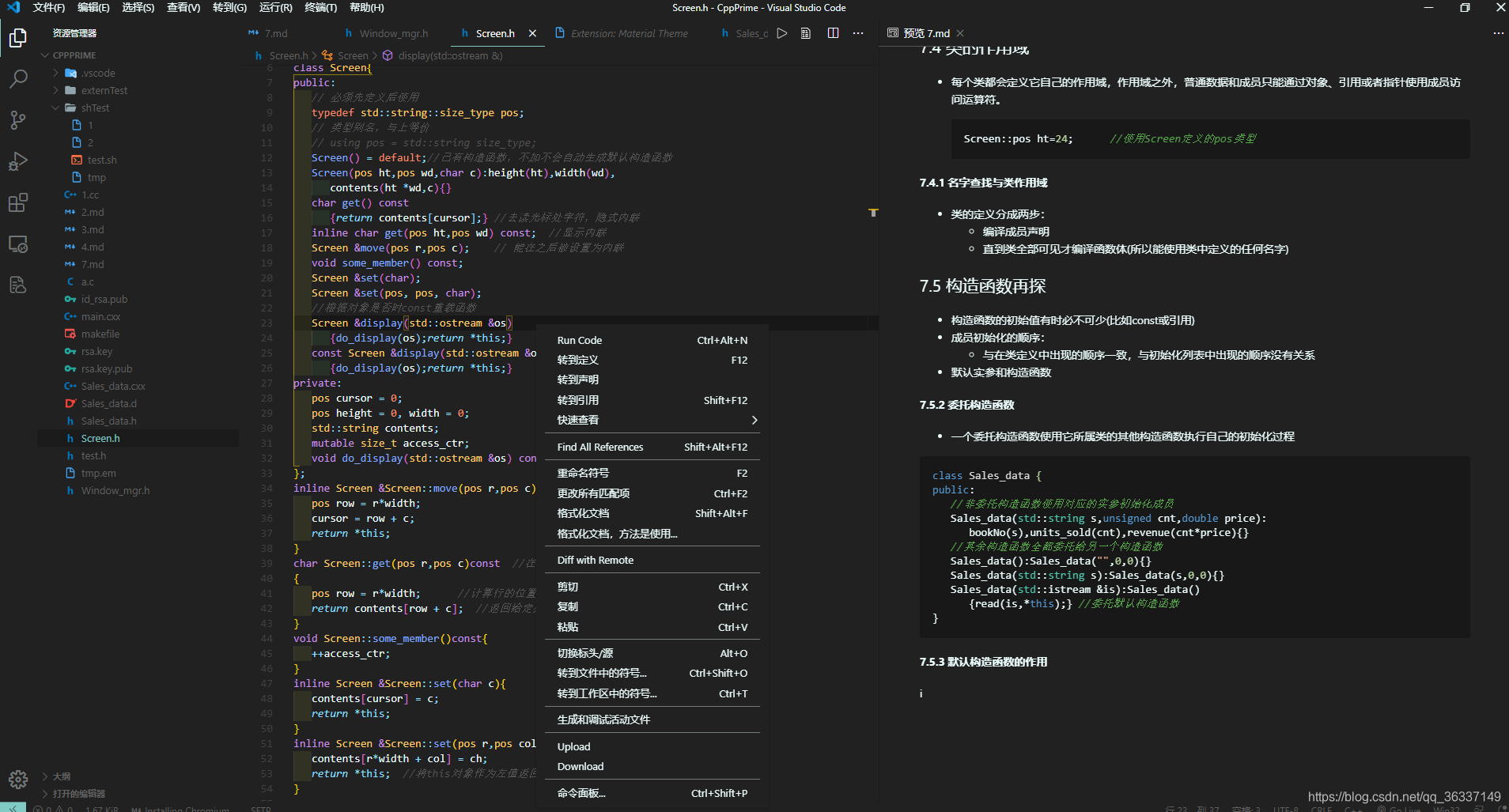Viewport: 1509px width, 812px height.
Task: Choose 重命名符号 in context menu
Action: point(652,473)
